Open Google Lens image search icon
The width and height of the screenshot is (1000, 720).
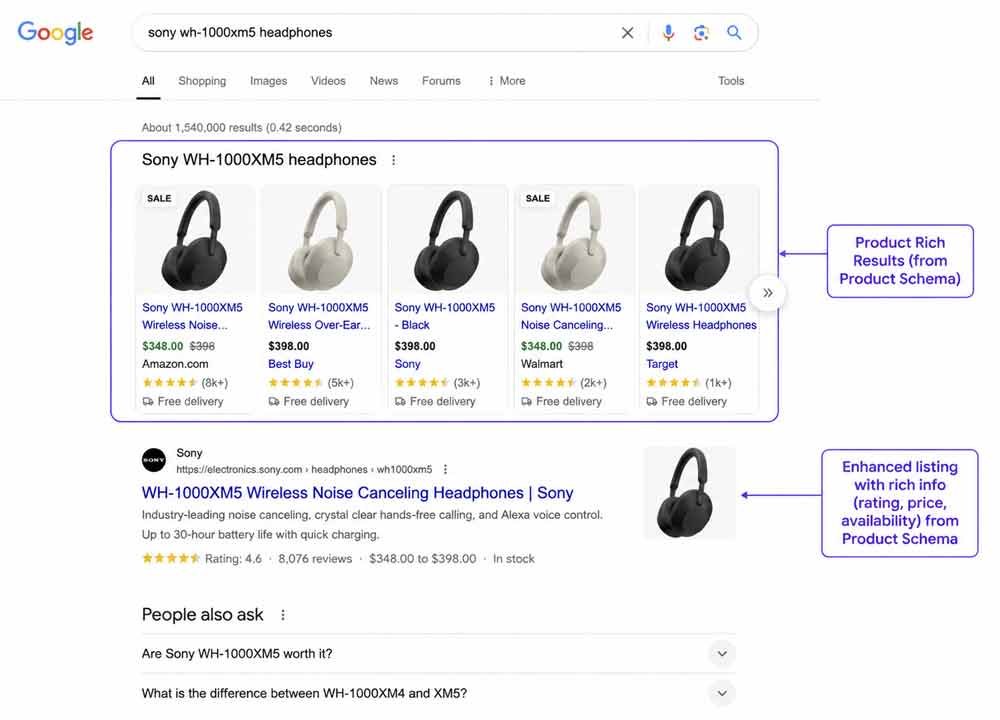701,33
